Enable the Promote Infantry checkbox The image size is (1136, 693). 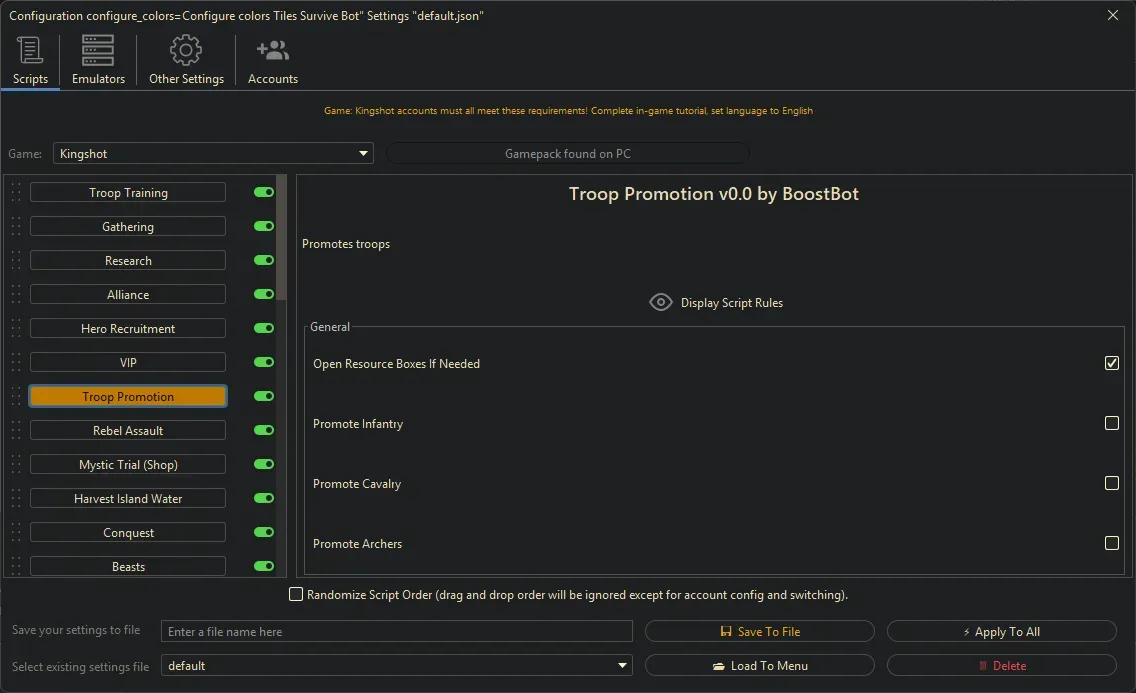click(1111, 424)
